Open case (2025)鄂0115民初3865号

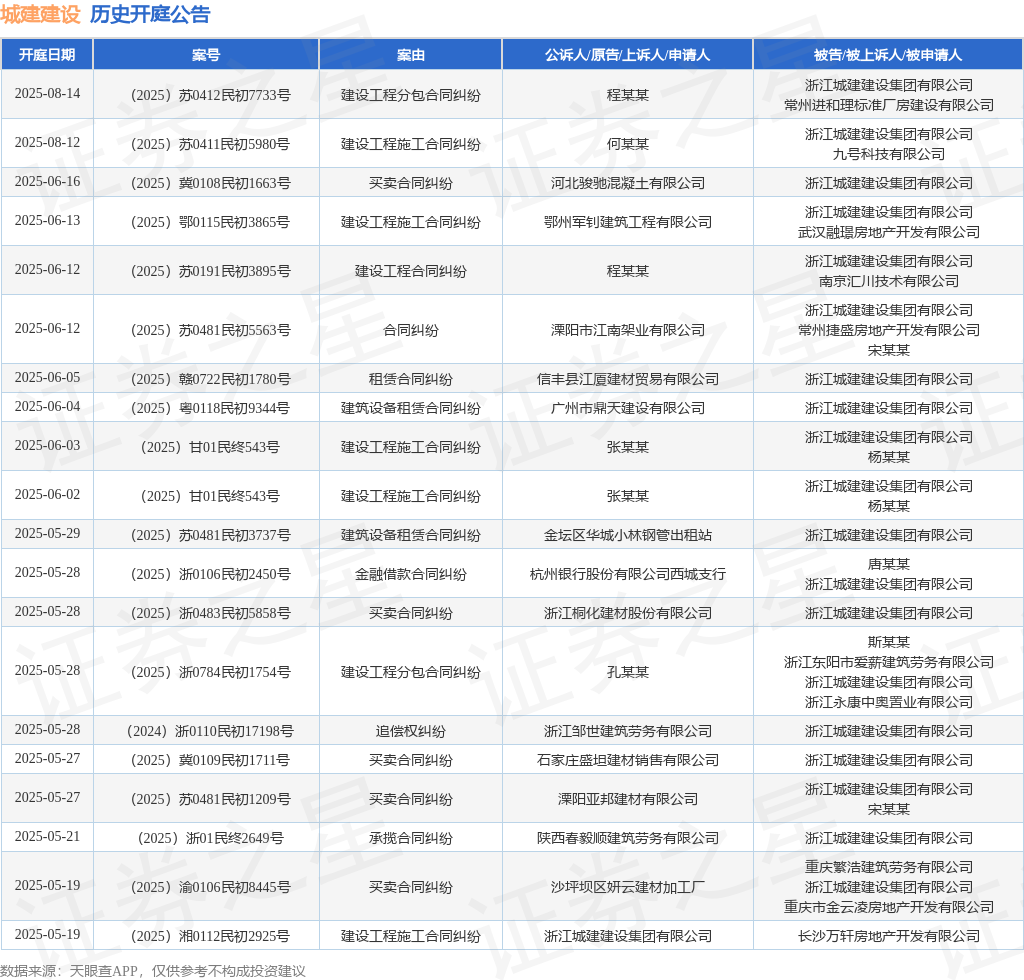pos(210,223)
